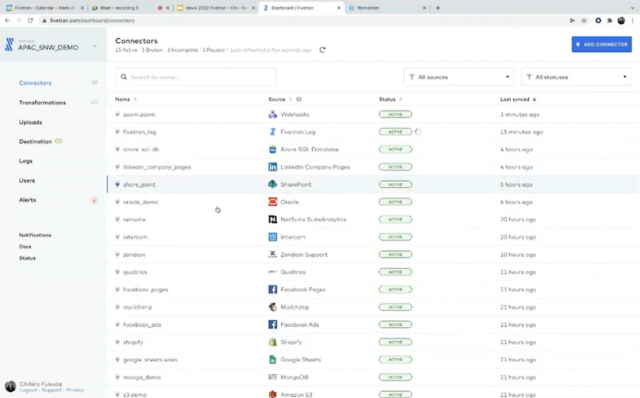Click the Shopify source icon
Viewport: 640px width, 398px height.
point(272,342)
